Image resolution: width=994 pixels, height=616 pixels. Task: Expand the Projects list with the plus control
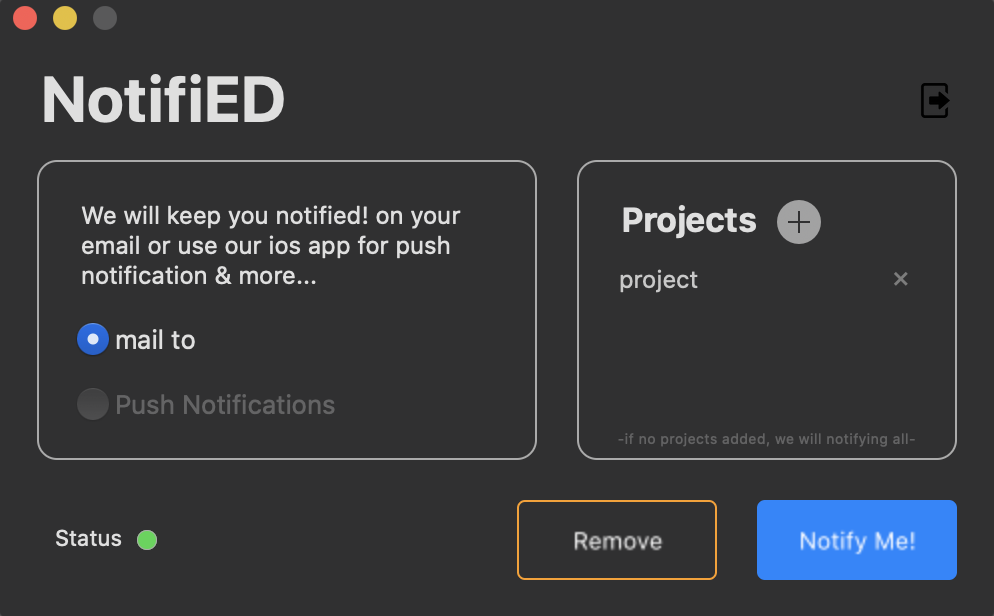pos(798,221)
